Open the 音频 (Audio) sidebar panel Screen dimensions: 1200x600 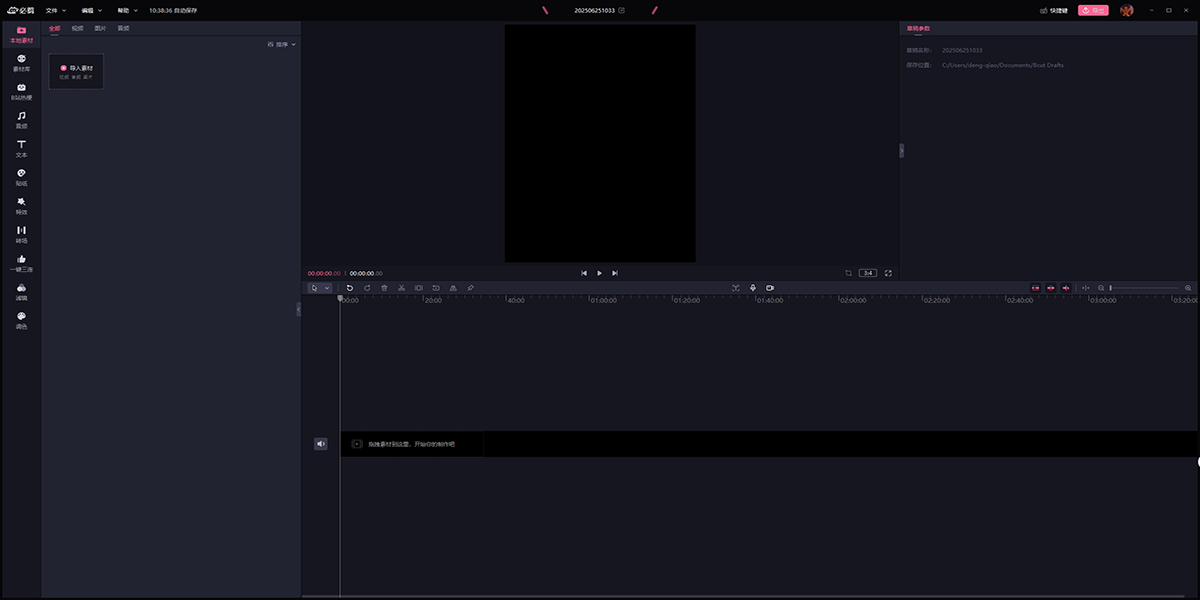[21, 120]
